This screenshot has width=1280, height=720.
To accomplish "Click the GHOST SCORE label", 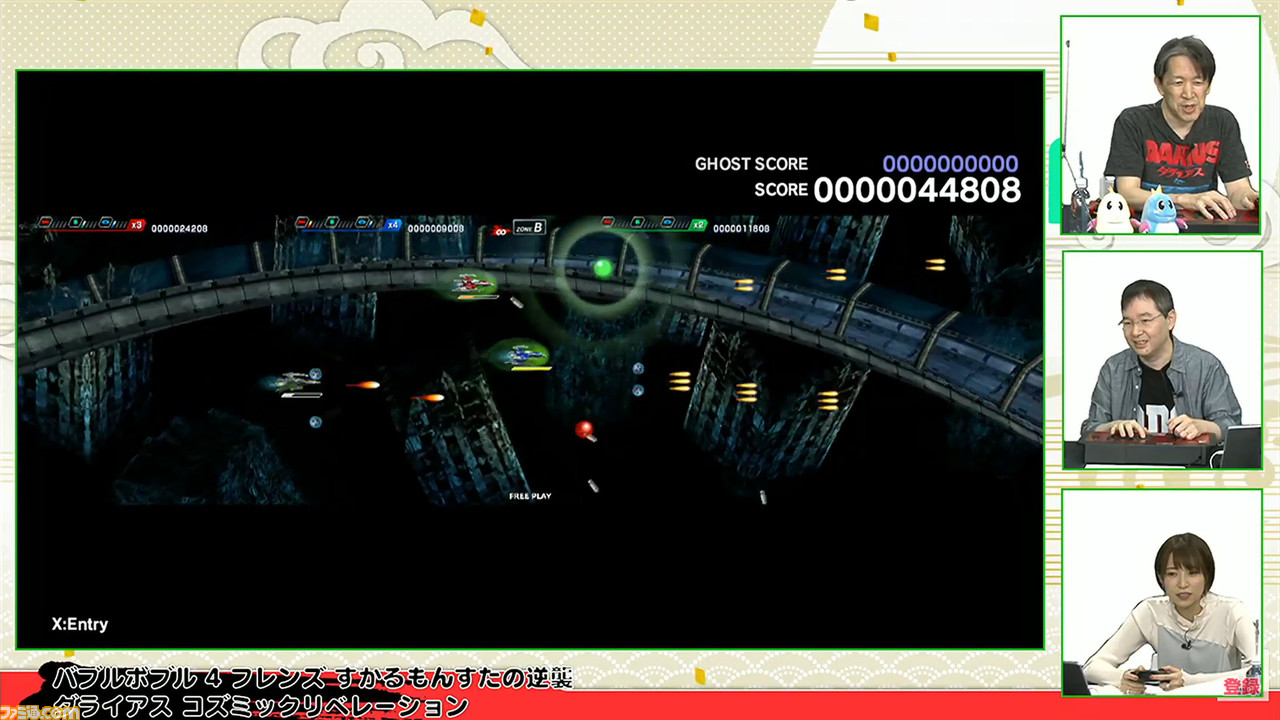I will click(751, 164).
